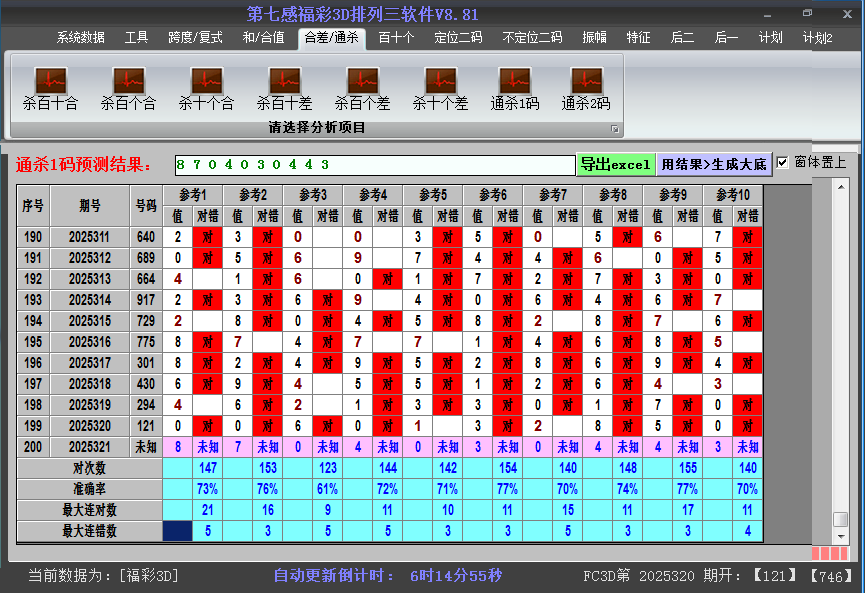Open the 定位二码 tab
The image size is (865, 593).
coord(458,38)
